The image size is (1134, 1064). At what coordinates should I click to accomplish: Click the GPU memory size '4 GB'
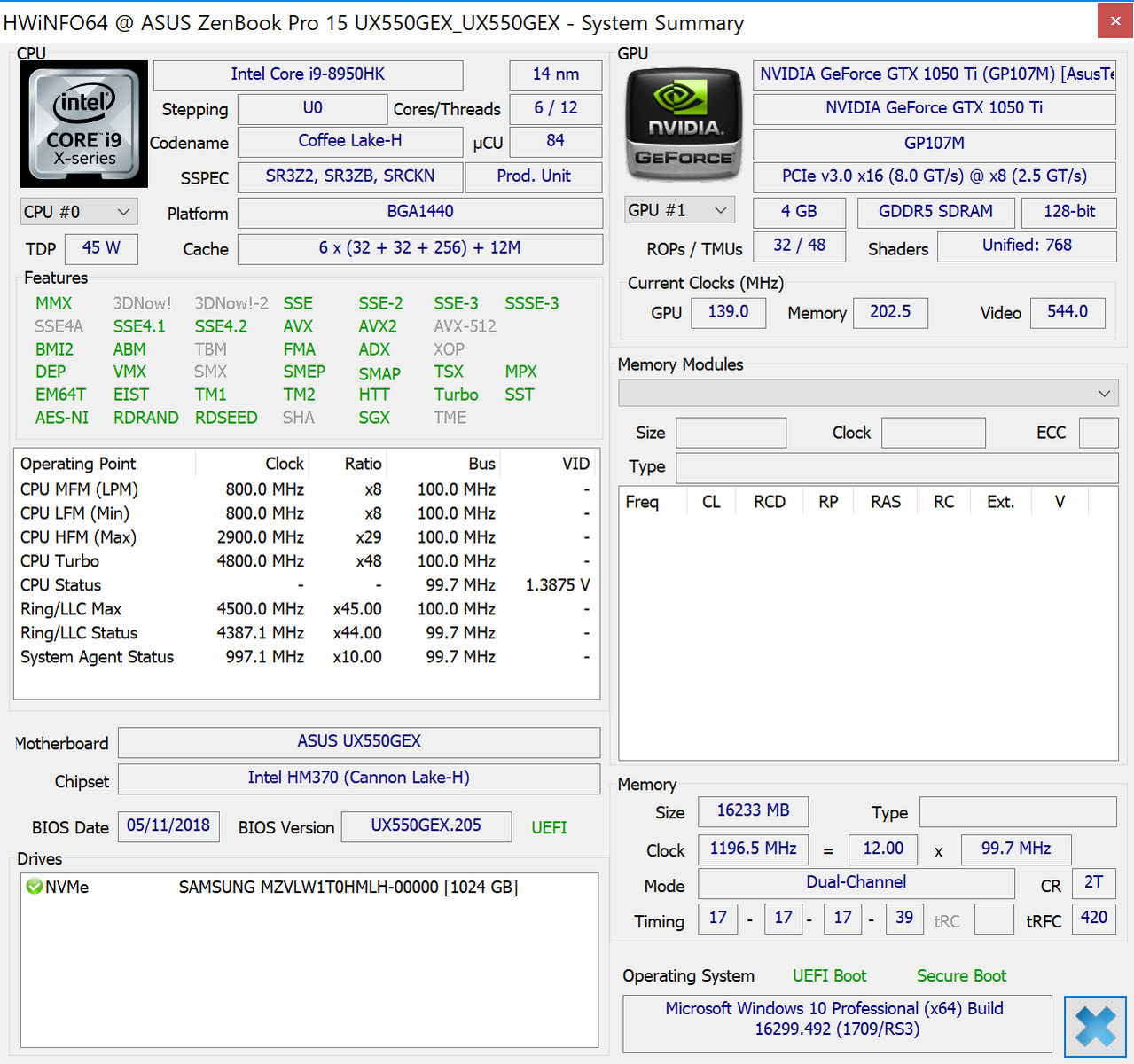coord(799,212)
